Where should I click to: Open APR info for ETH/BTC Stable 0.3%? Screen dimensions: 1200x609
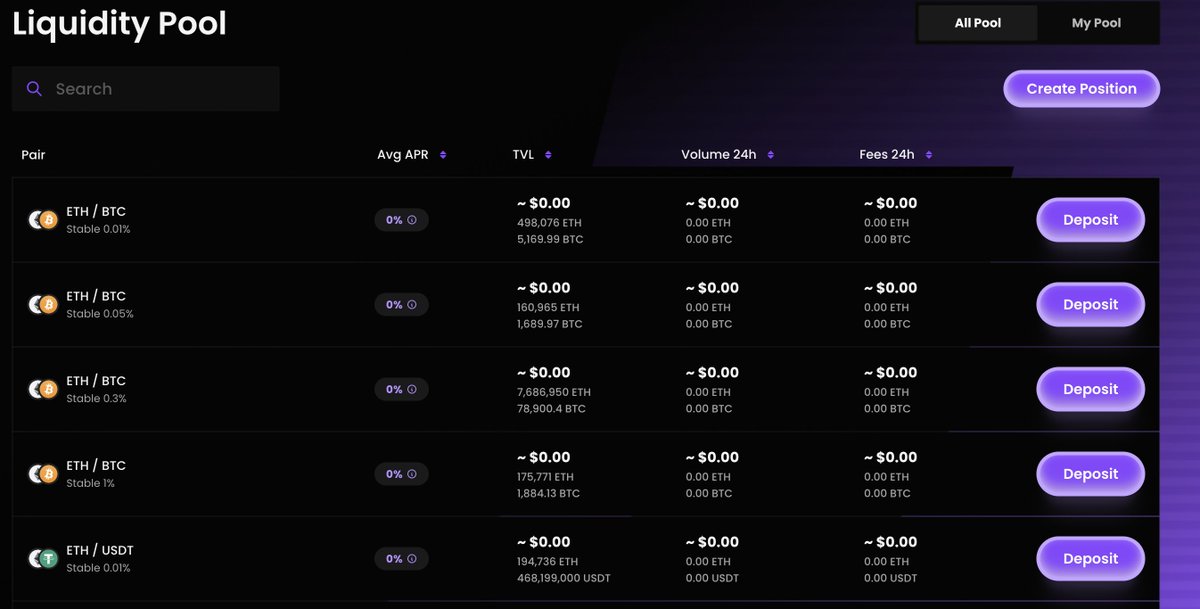pos(412,389)
